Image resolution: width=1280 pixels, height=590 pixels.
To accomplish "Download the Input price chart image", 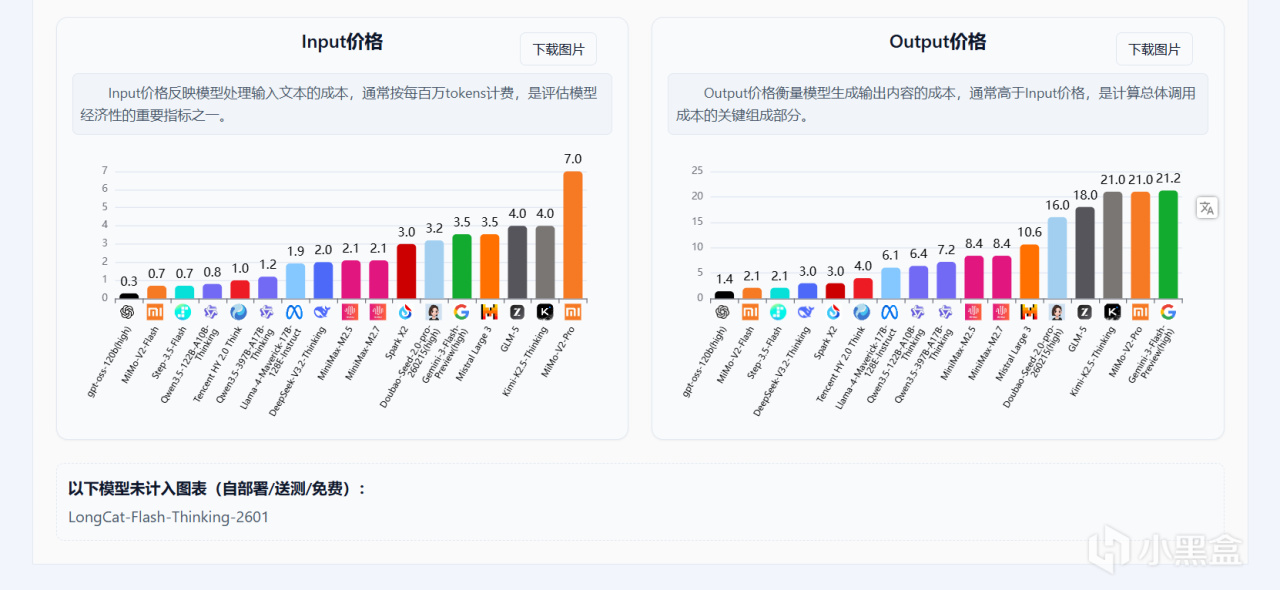I will [558, 49].
